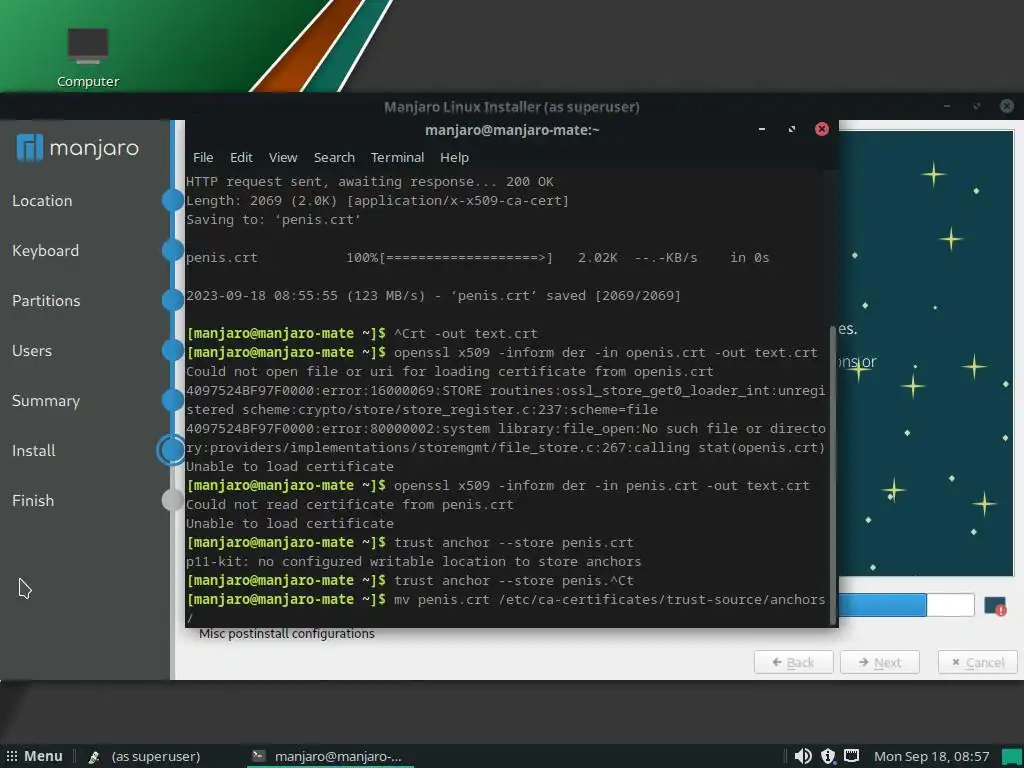Open the Terminal menu in menu bar
The width and height of the screenshot is (1024, 768).
[397, 157]
